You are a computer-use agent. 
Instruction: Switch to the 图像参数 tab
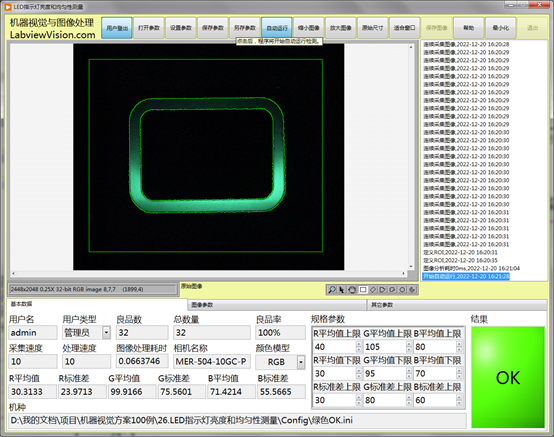(277, 305)
